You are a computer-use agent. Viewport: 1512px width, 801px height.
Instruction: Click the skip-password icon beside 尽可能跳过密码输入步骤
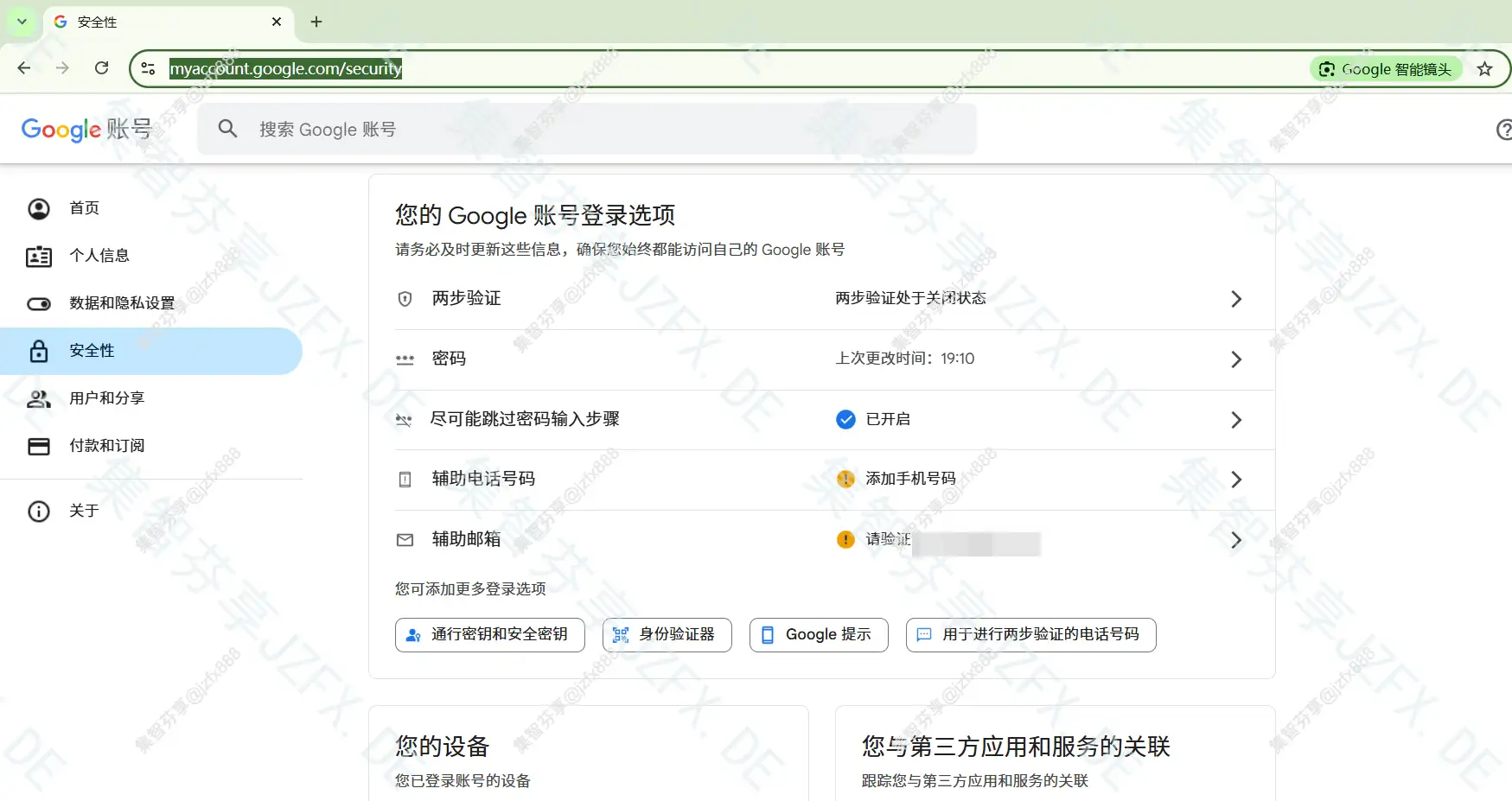404,420
